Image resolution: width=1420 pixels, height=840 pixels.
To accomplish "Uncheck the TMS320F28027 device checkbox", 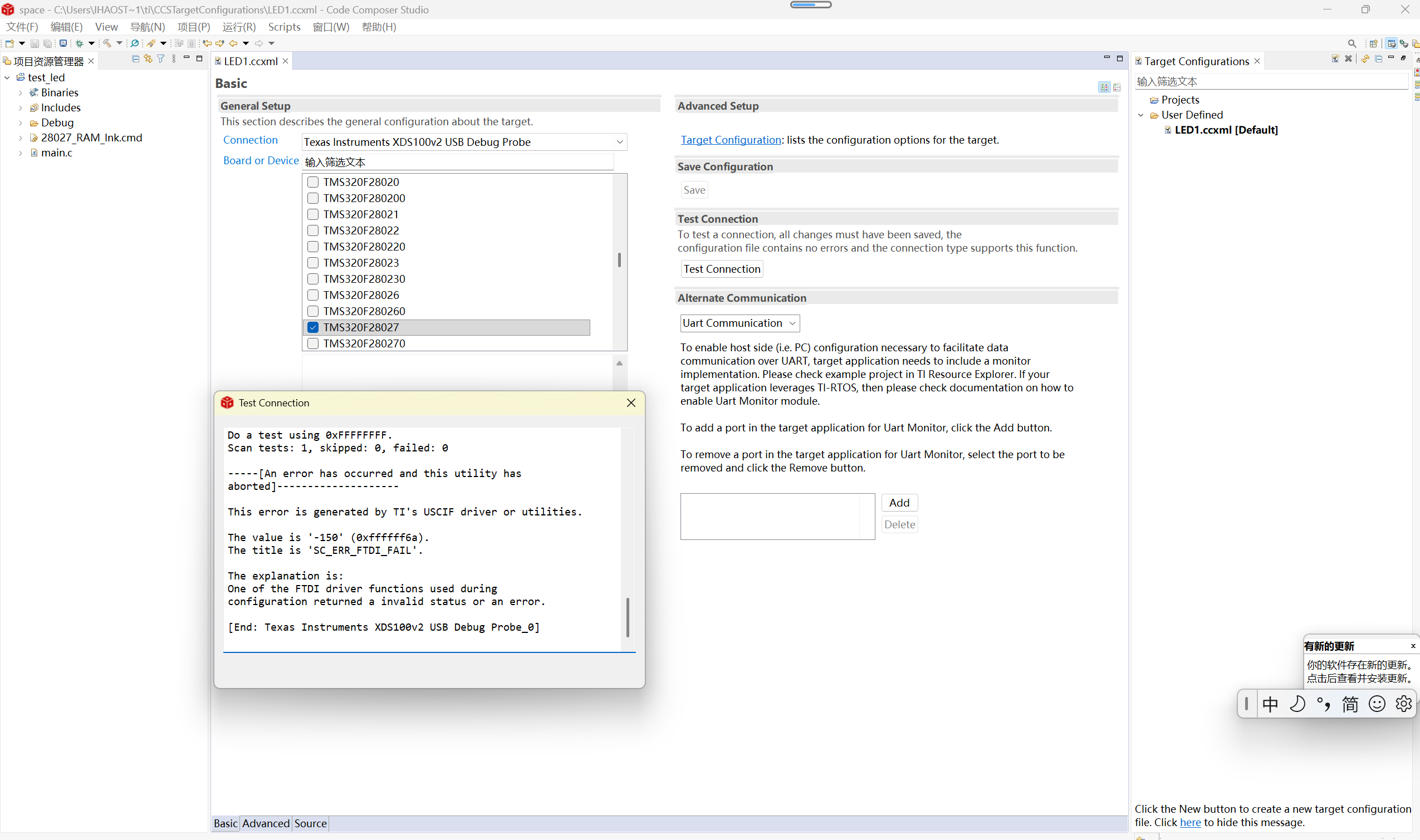I will (312, 327).
